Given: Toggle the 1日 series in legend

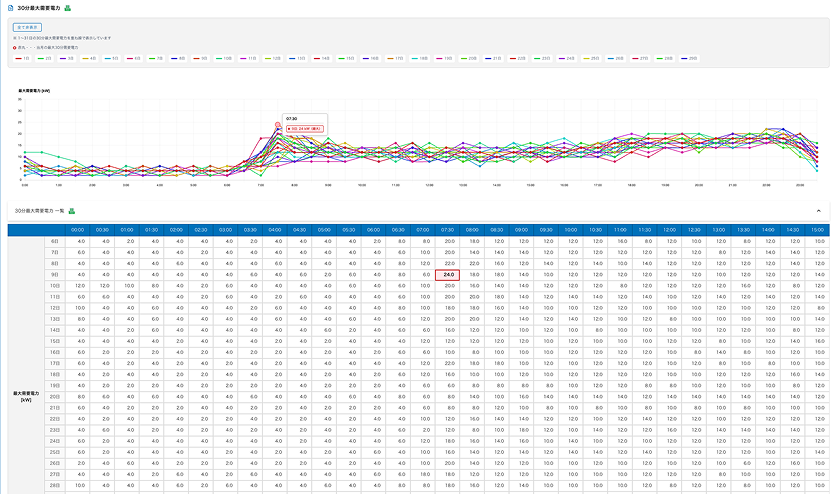Looking at the screenshot, I should [22, 59].
